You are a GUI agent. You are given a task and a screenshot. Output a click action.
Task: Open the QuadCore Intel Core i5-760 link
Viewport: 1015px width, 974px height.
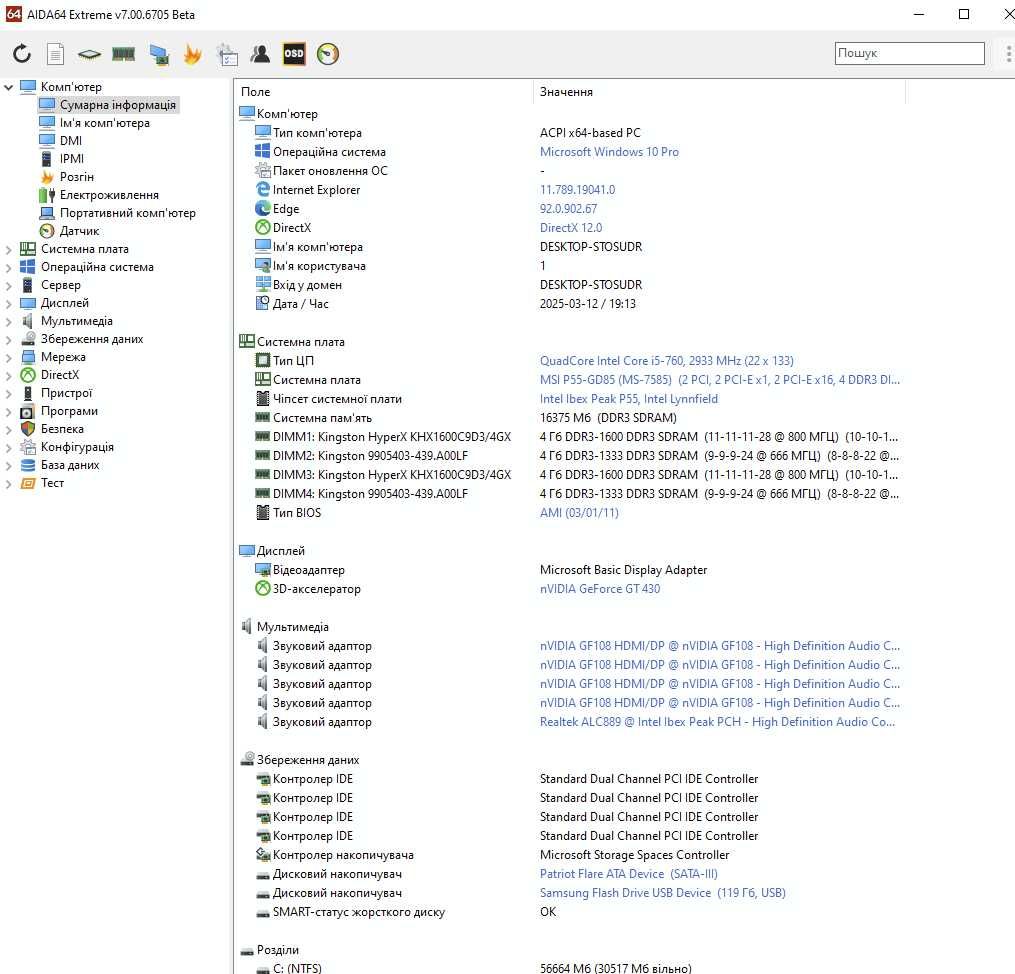tap(667, 360)
